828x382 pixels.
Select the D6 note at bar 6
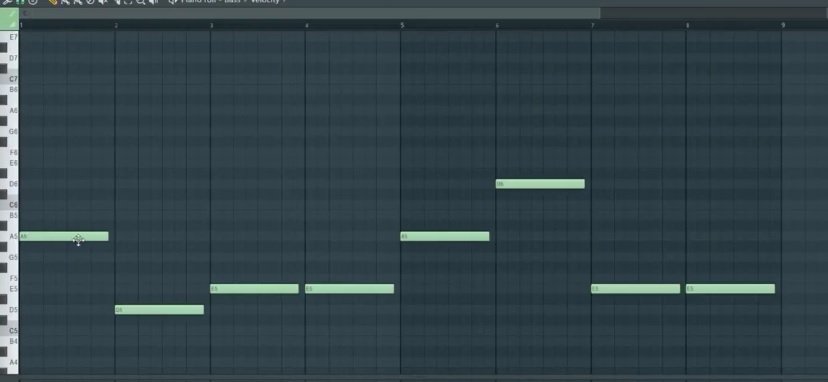coord(540,184)
